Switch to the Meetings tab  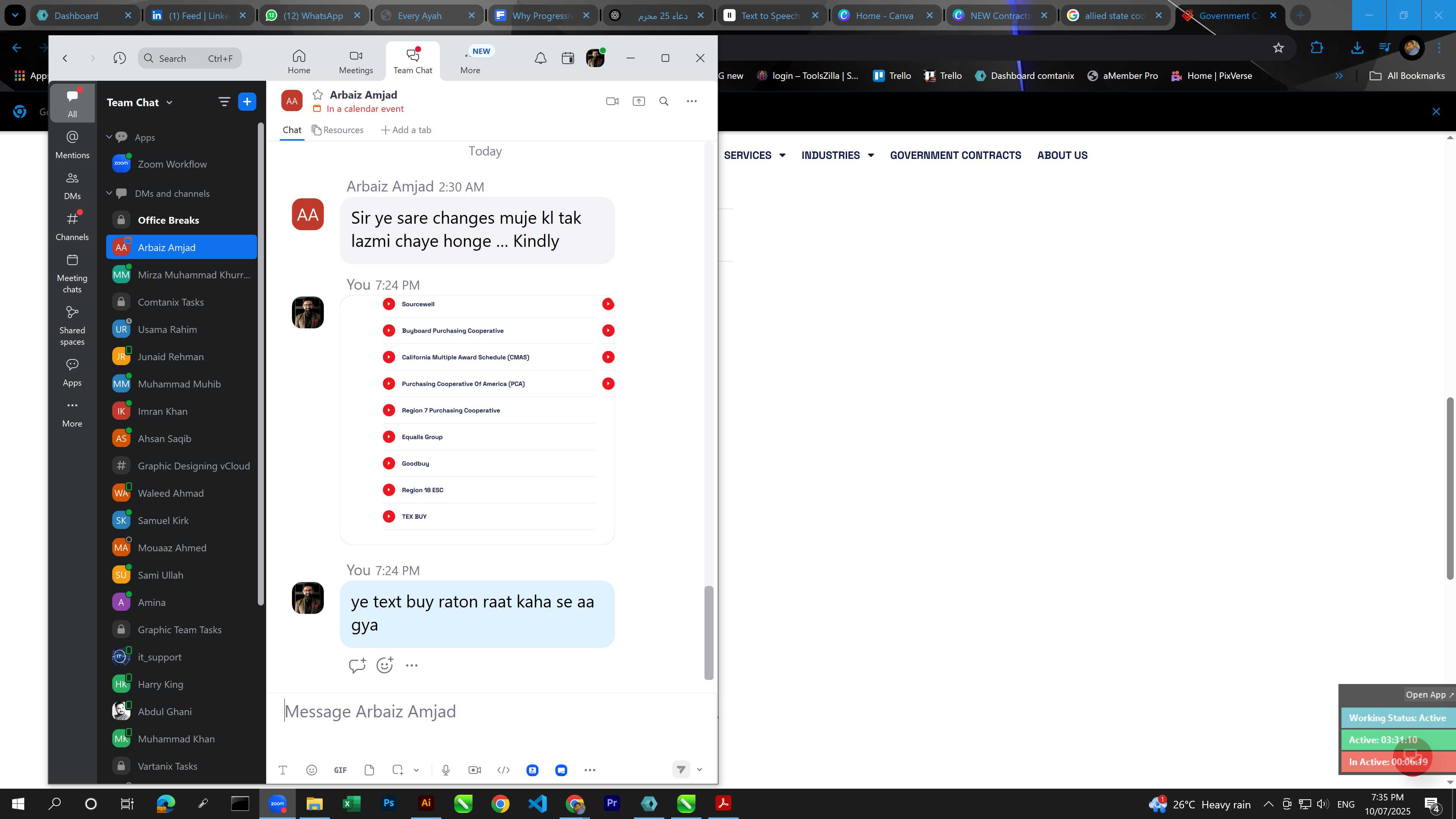pos(356,61)
